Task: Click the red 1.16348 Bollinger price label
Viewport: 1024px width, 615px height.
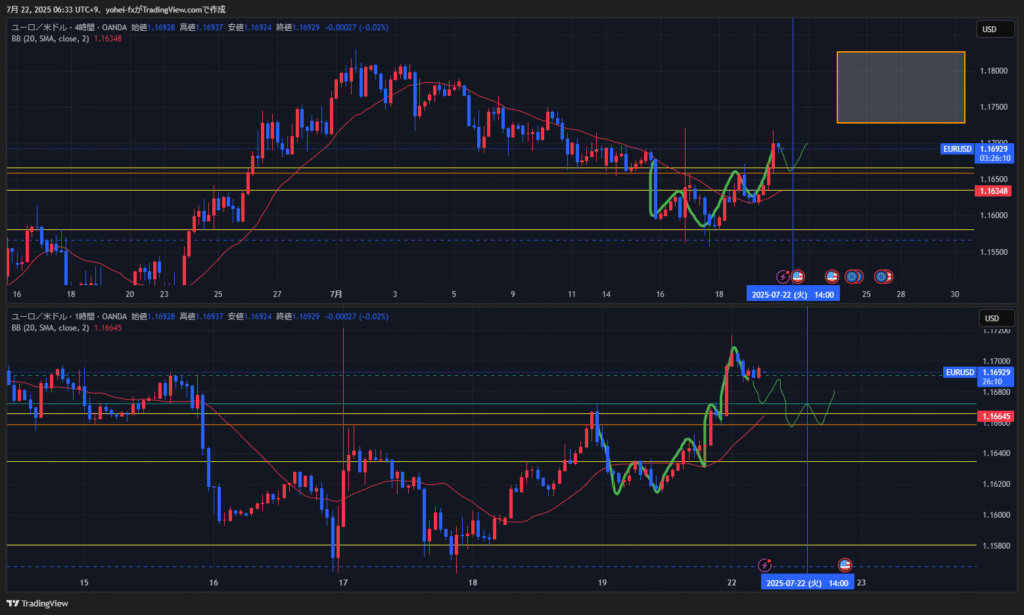Action: click(993, 191)
